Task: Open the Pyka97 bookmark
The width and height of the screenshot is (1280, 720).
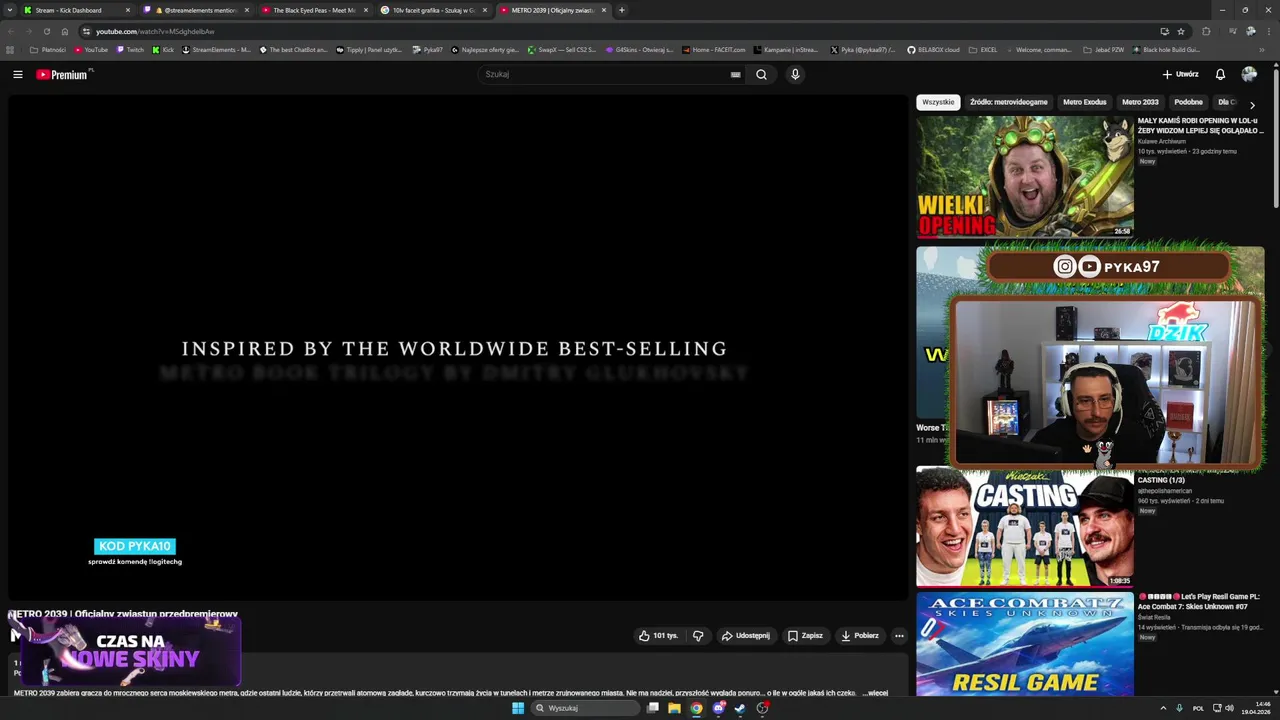Action: pos(427,49)
